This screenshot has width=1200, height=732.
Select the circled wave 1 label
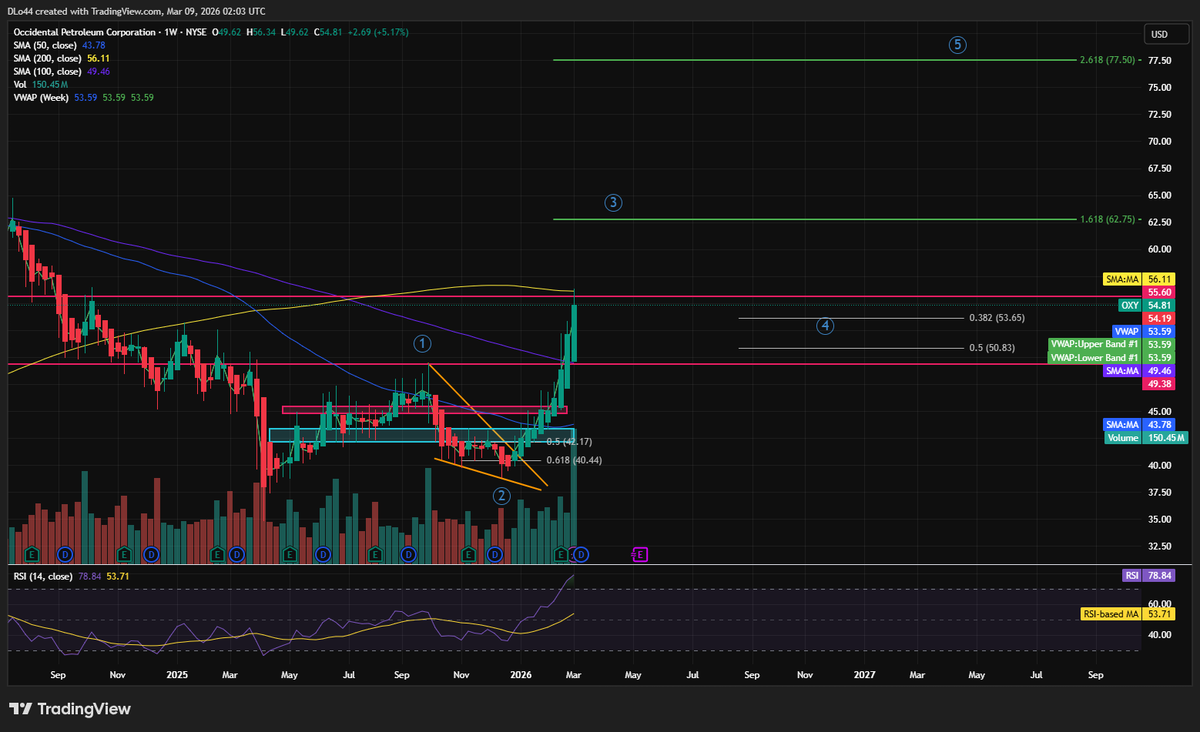(423, 344)
